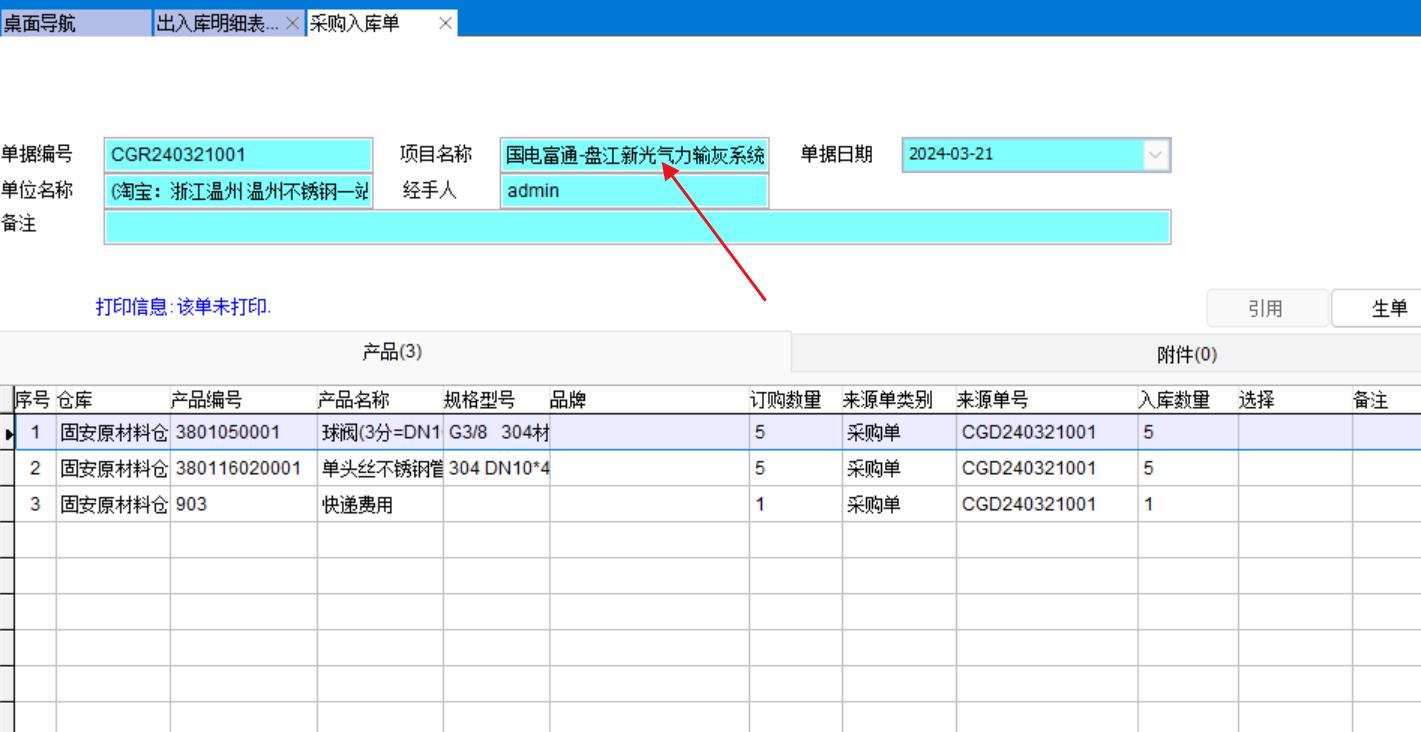Click the current-row arrow indicator on row 1
This screenshot has width=1421, height=732.
tap(7, 433)
